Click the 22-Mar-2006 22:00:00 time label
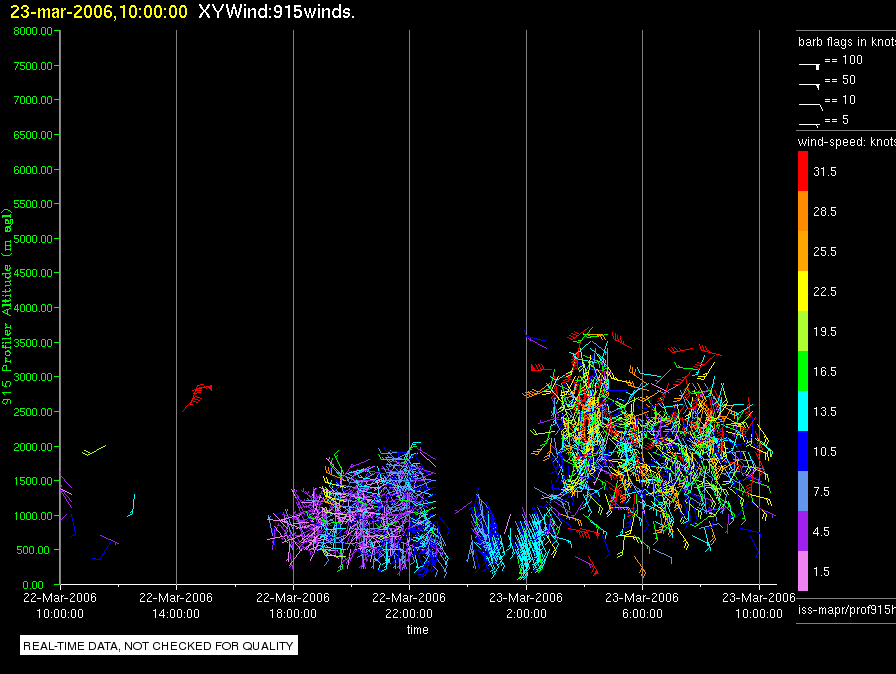The height and width of the screenshot is (674, 896). coord(409,605)
